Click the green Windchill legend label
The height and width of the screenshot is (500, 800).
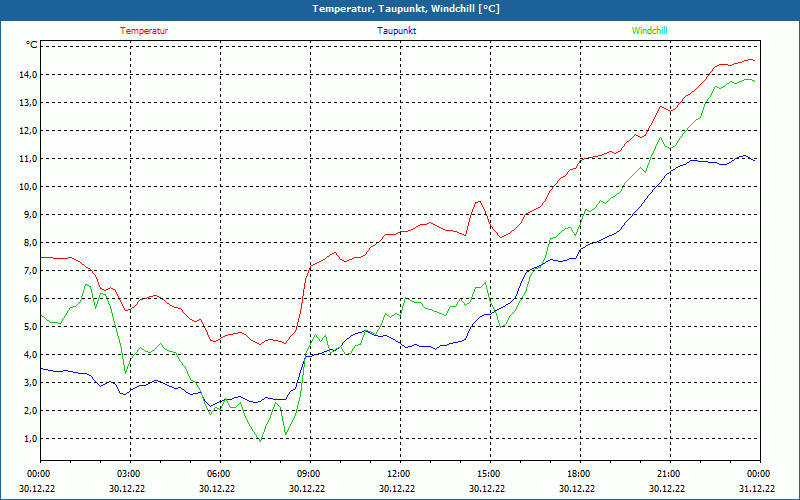(x=649, y=31)
